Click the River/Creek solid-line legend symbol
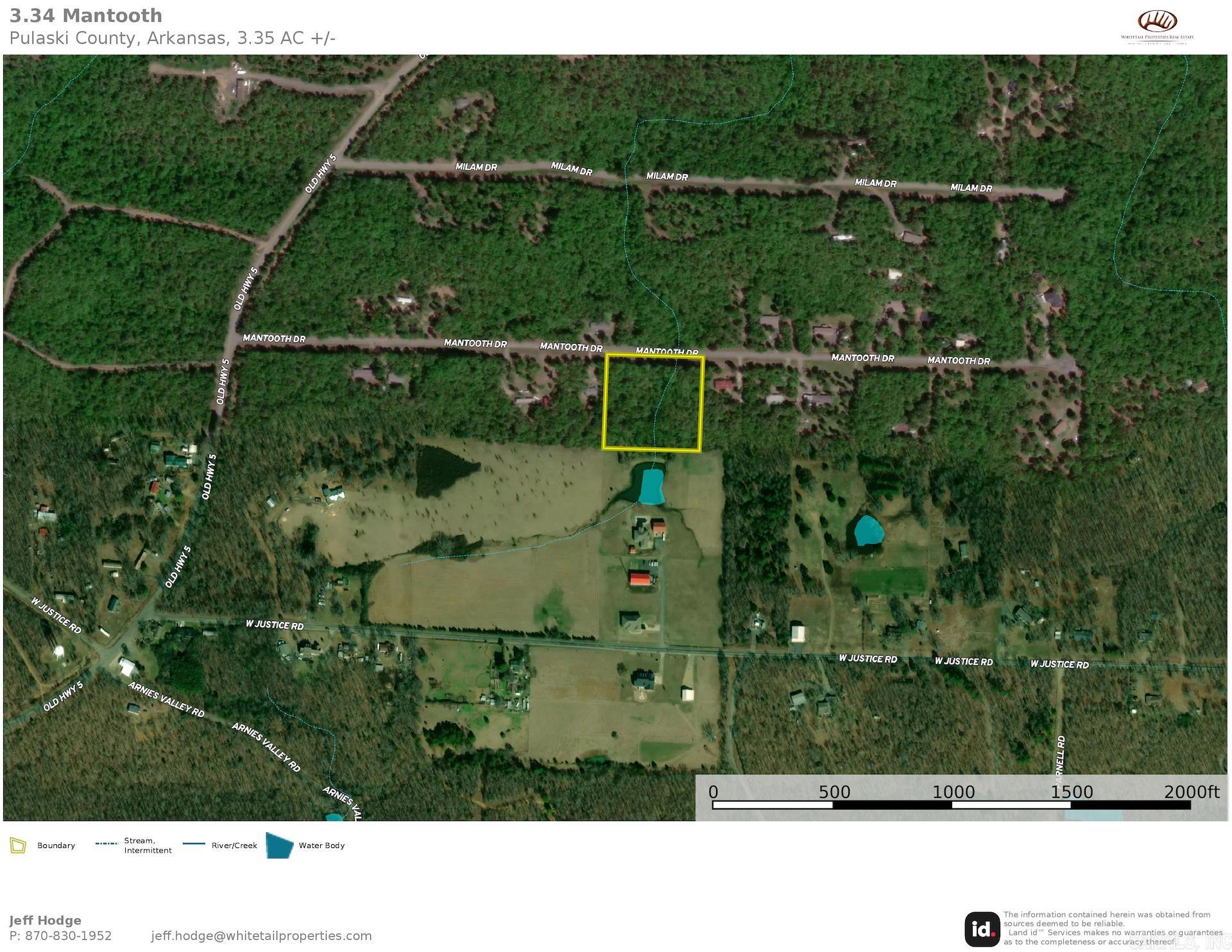 click(194, 845)
